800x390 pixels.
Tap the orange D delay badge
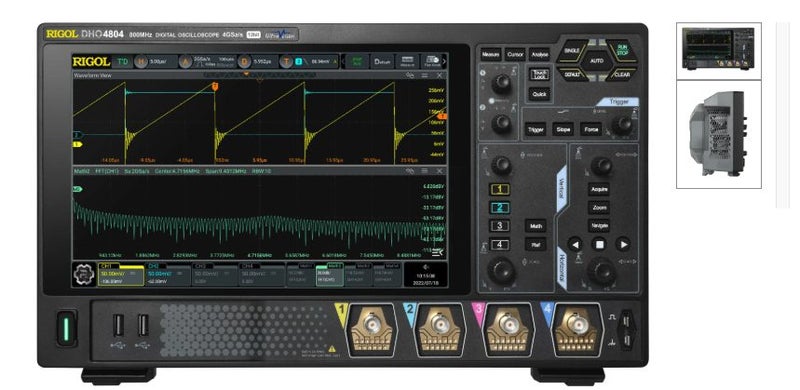244,62
